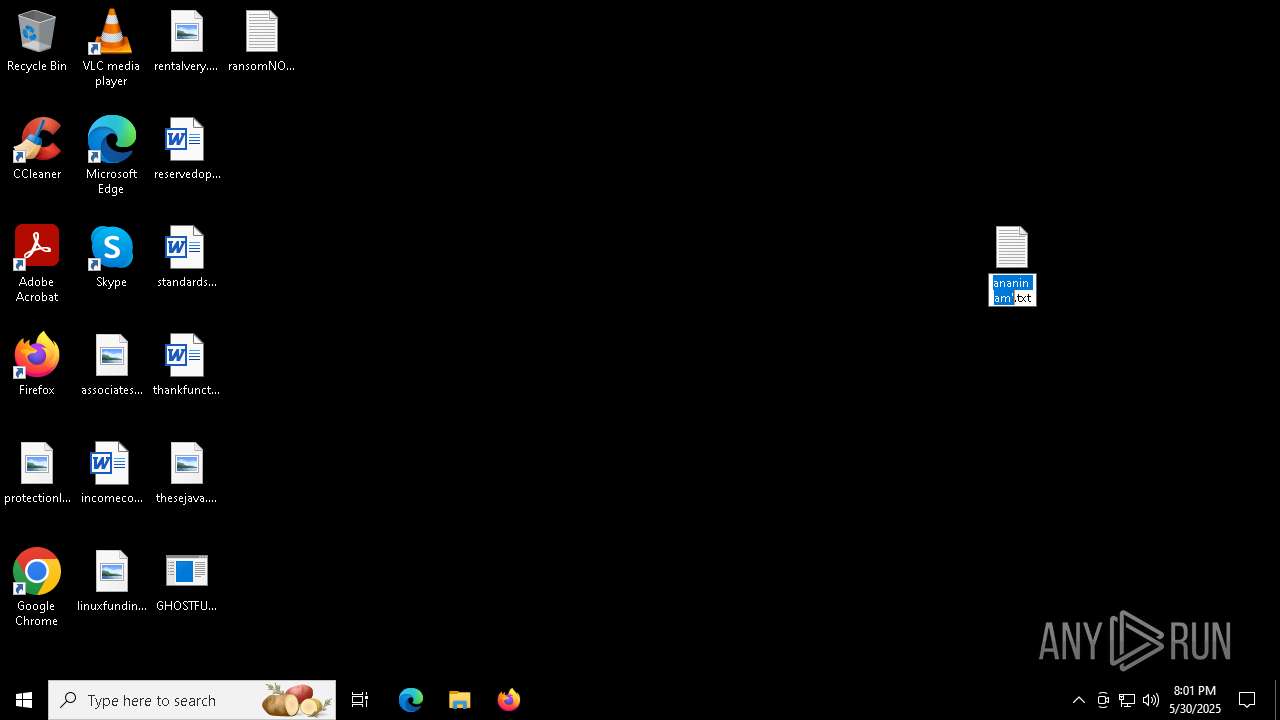
Task: Open network status tray icon
Action: click(x=1127, y=700)
